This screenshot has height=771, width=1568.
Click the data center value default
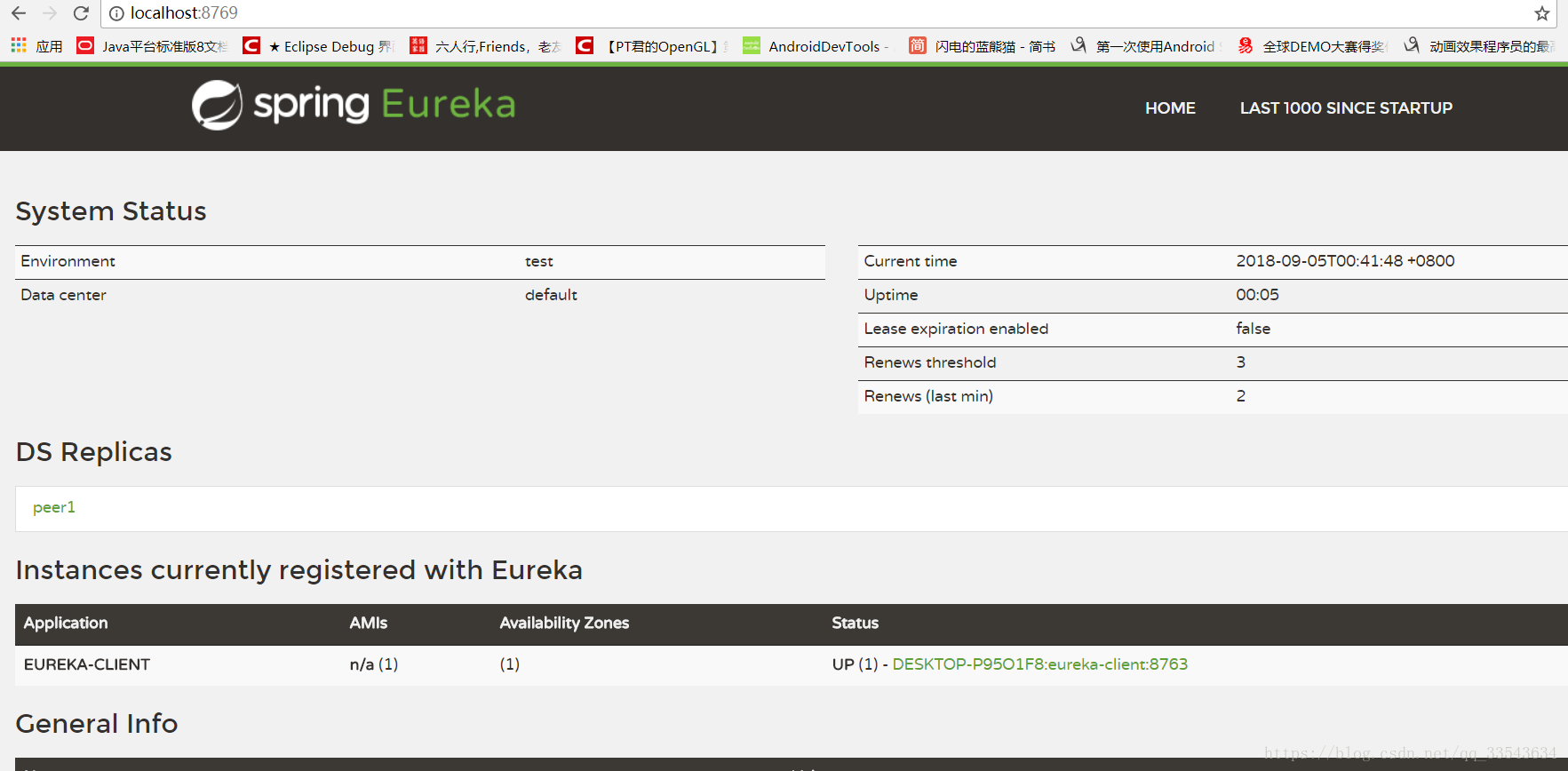coord(551,295)
